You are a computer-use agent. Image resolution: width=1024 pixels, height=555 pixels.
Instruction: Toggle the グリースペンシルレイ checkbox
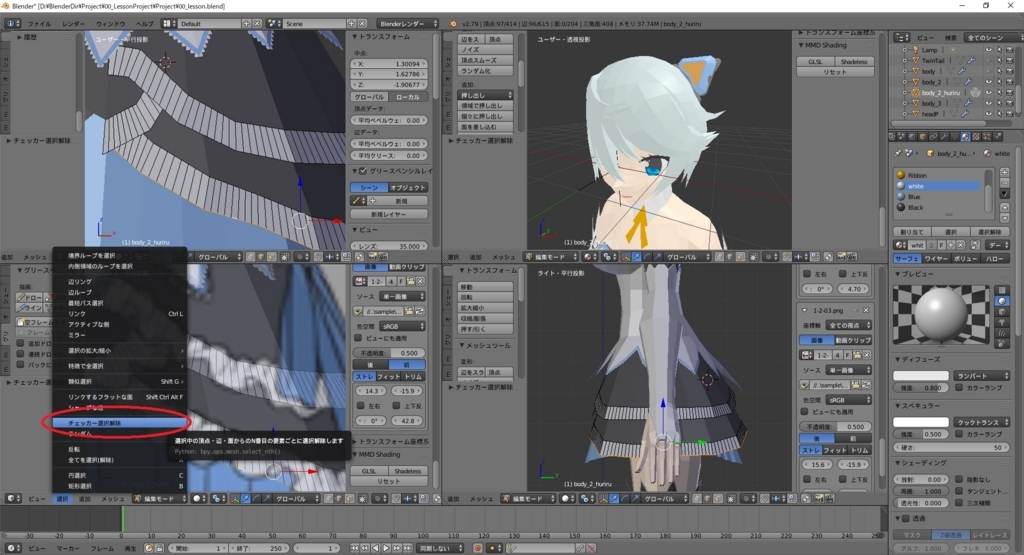point(363,171)
